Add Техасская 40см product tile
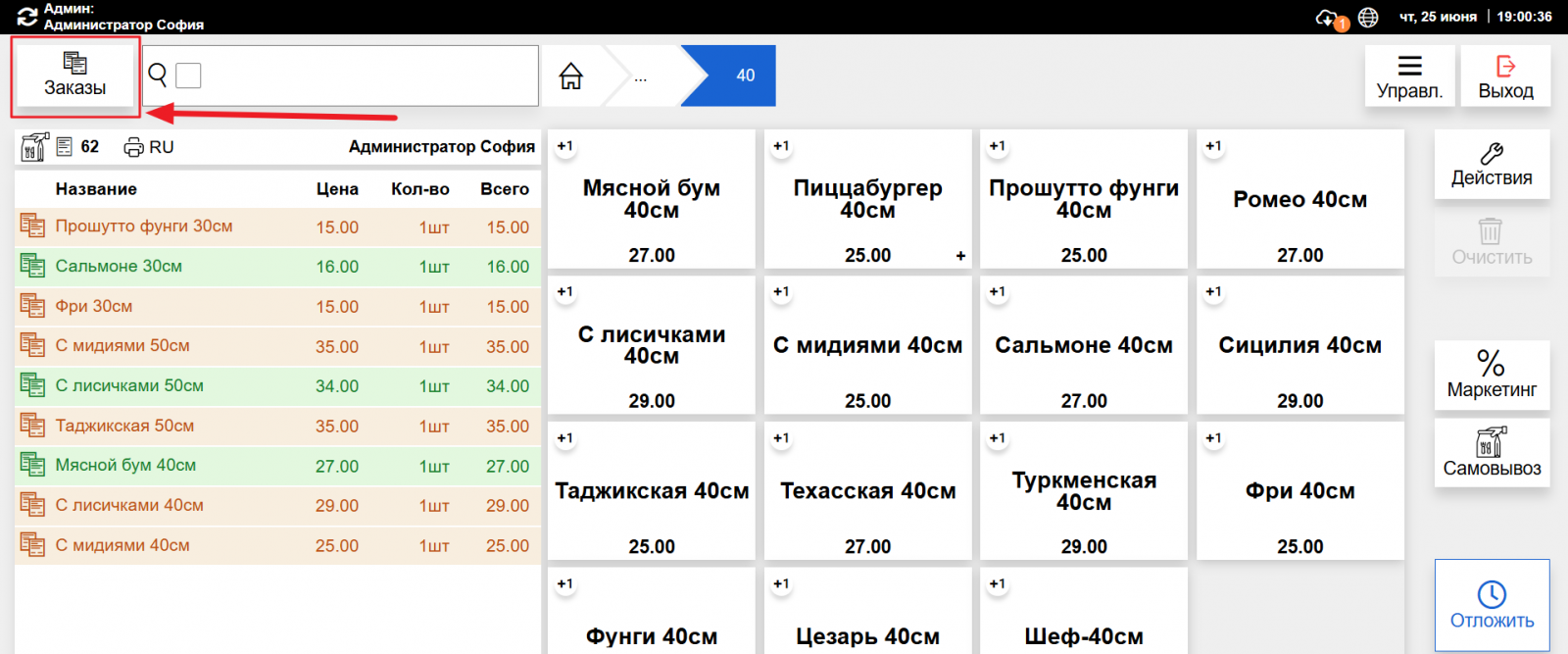This screenshot has height=654, width=1568. pyautogui.click(x=867, y=491)
